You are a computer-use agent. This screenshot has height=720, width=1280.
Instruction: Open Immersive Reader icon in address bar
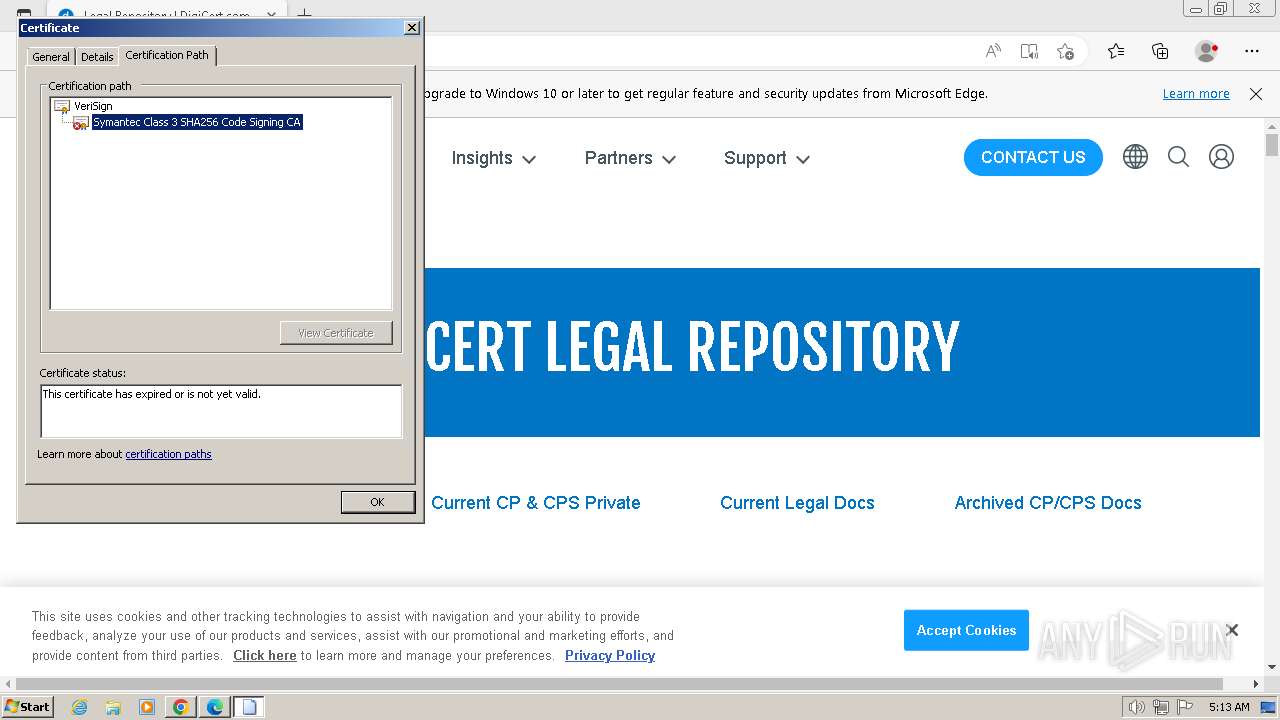tap(1029, 51)
